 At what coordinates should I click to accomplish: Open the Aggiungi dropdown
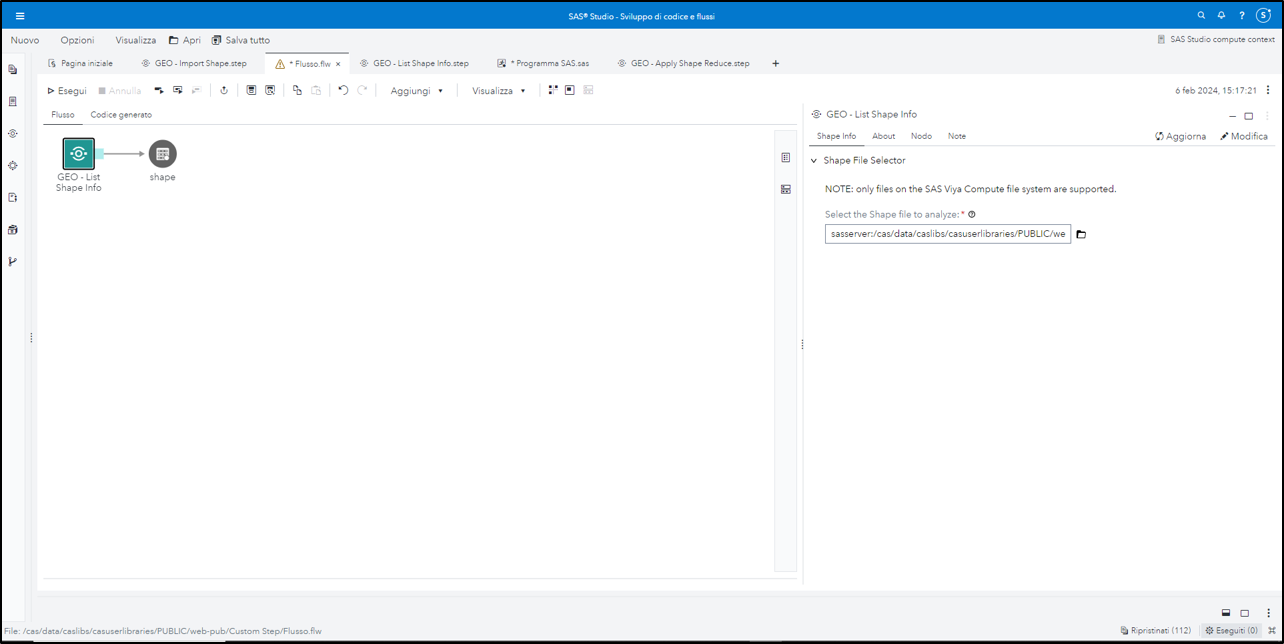[417, 91]
